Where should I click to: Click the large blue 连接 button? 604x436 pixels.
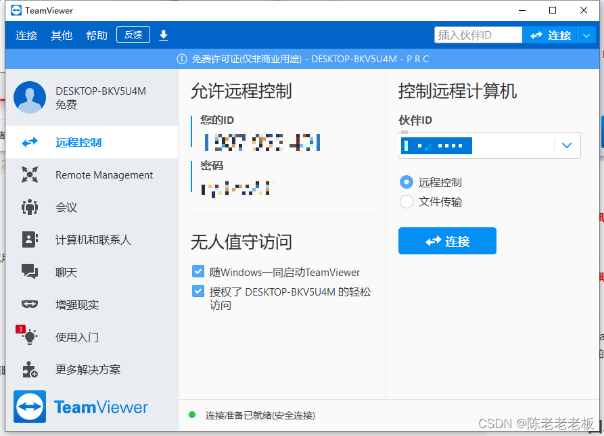pos(447,241)
